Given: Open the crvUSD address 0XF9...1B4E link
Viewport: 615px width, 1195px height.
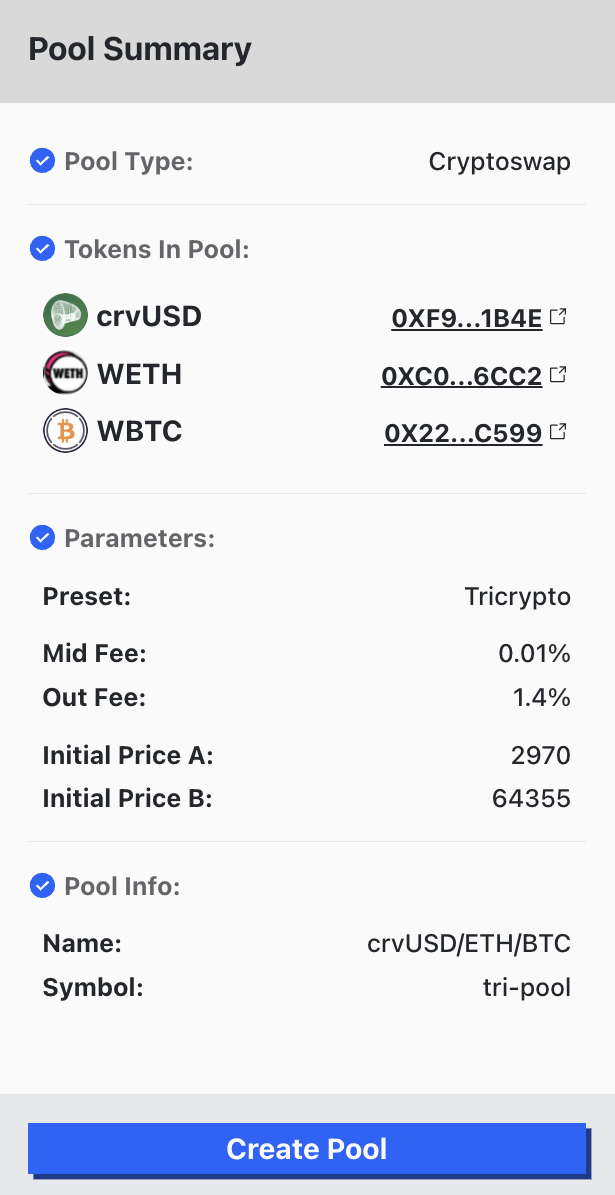Looking at the screenshot, I should coord(466,318).
